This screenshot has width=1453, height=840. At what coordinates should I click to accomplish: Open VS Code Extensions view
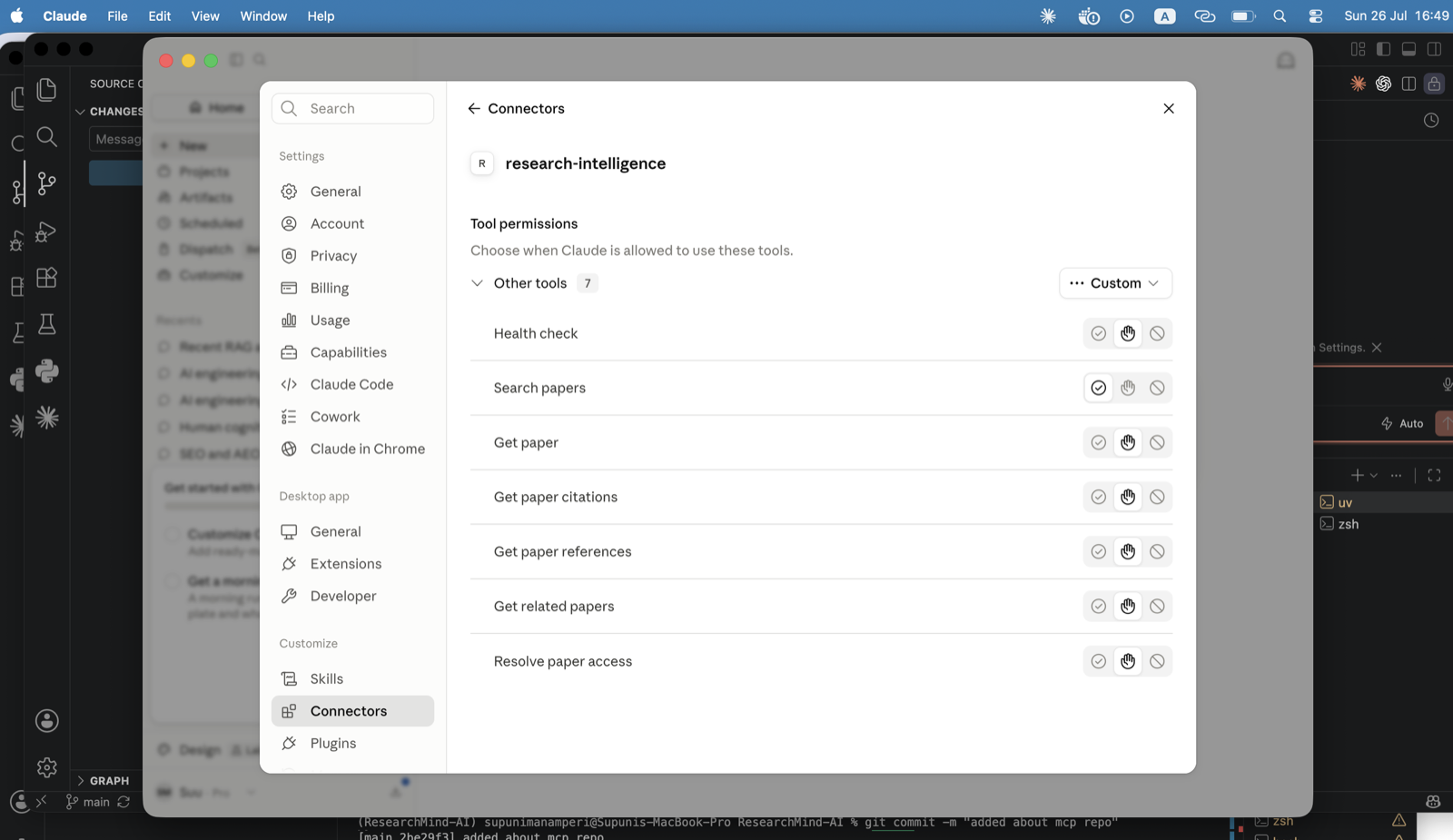[x=46, y=278]
